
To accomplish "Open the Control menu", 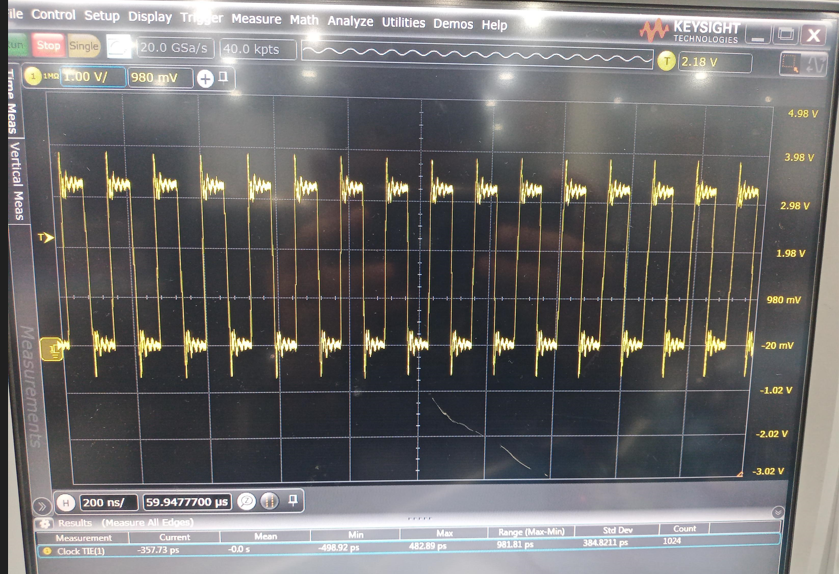I will [x=53, y=14].
